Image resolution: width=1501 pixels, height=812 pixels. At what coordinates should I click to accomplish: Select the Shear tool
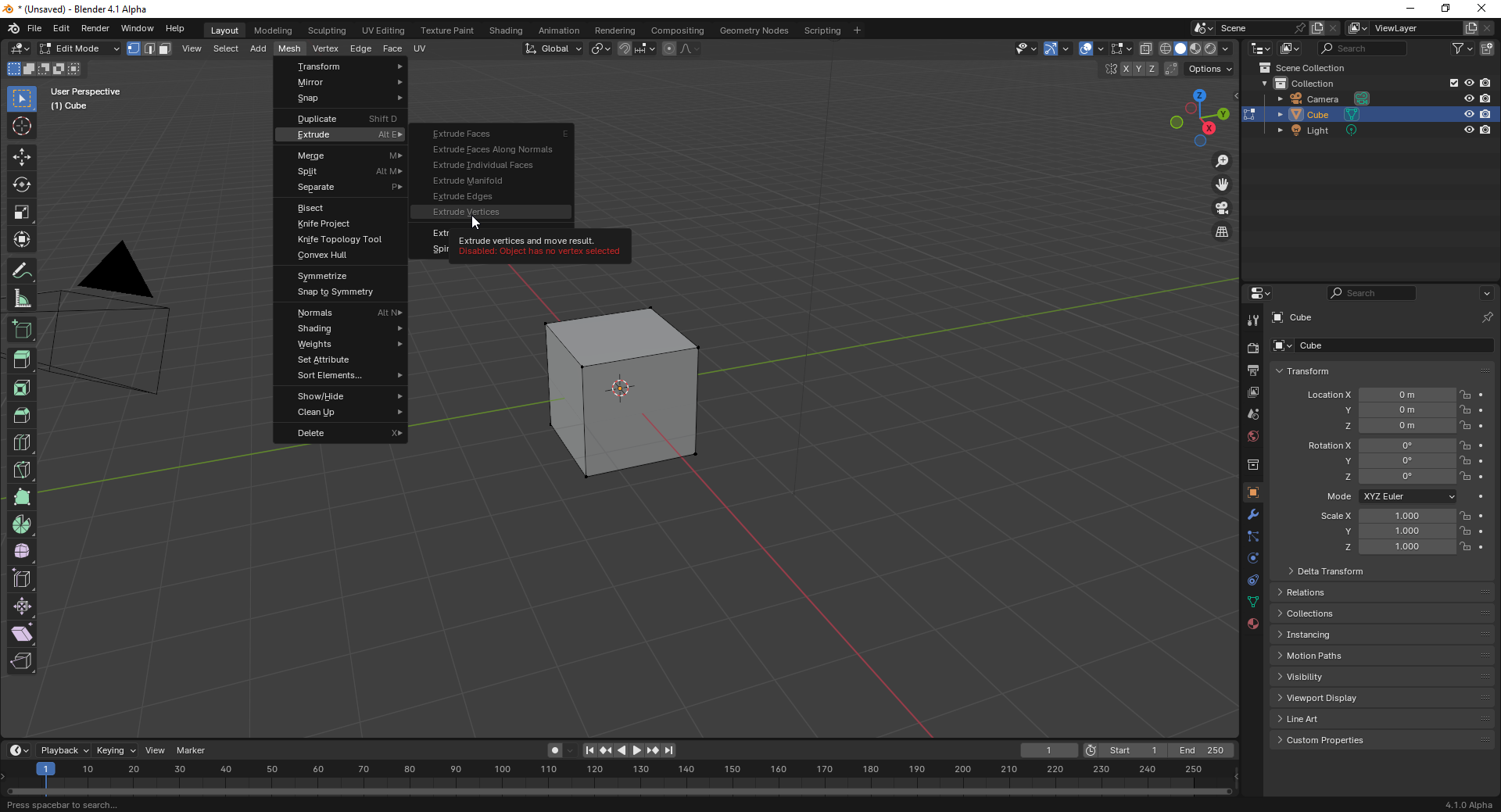[x=22, y=634]
